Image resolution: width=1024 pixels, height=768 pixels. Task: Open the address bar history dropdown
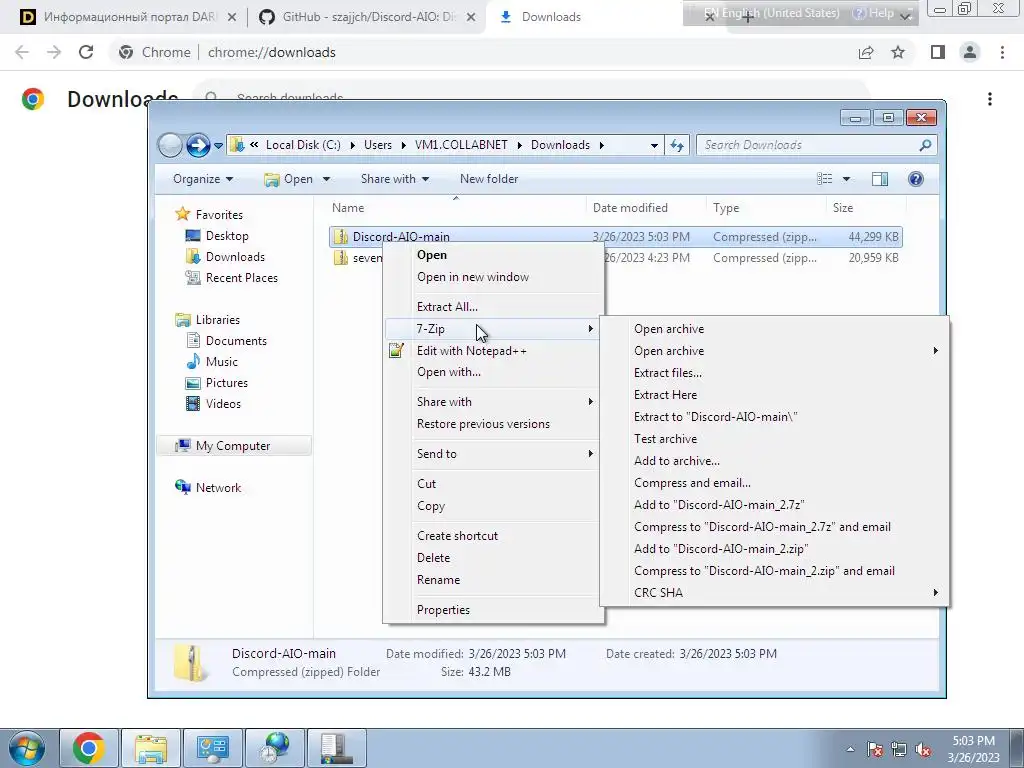654,146
